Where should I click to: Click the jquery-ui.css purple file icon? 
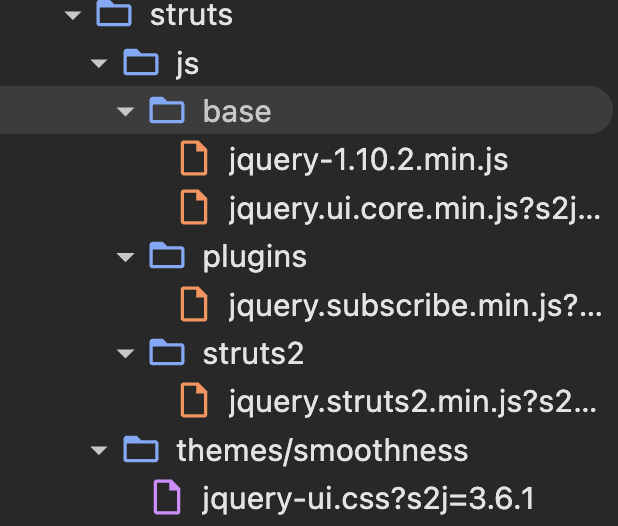(x=167, y=497)
